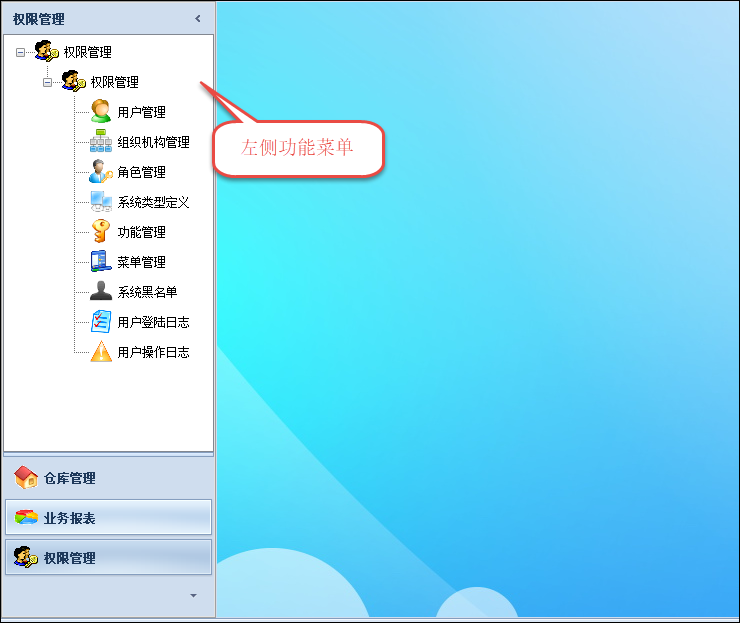Open the 用户登陆日志 tree entry
The width and height of the screenshot is (740, 623).
coord(153,322)
